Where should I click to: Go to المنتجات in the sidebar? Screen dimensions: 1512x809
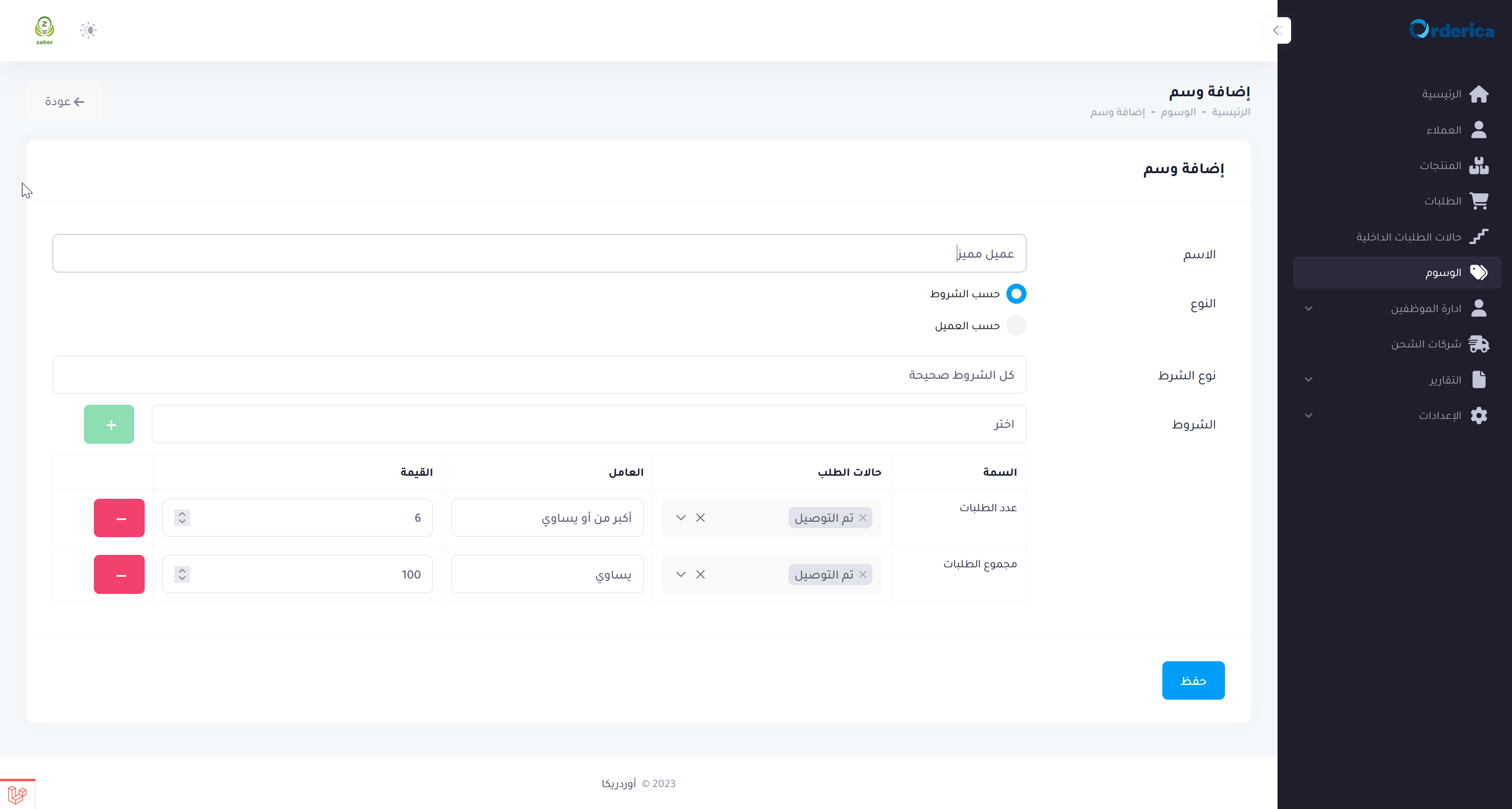click(1440, 165)
